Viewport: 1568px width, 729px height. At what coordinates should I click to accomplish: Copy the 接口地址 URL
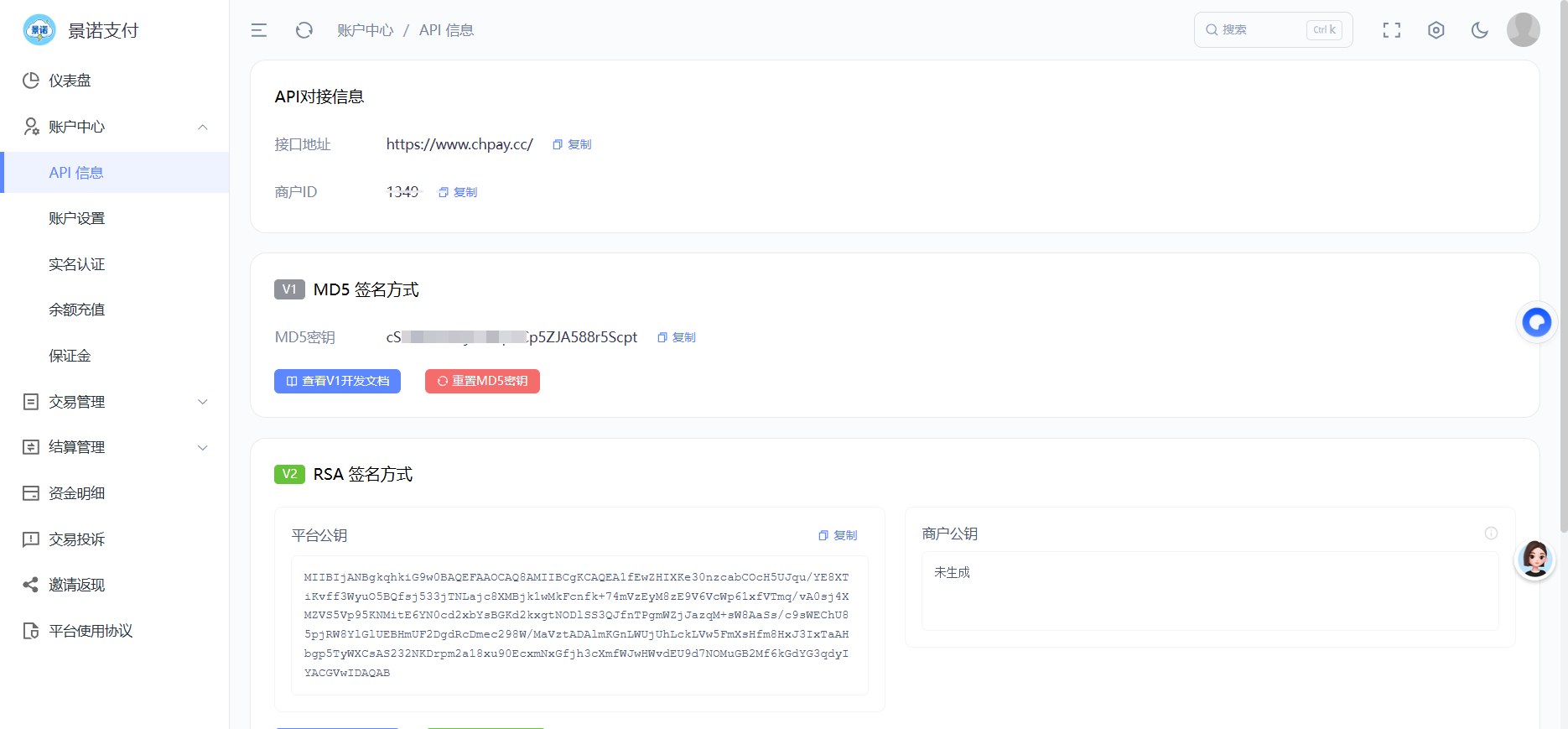click(572, 144)
